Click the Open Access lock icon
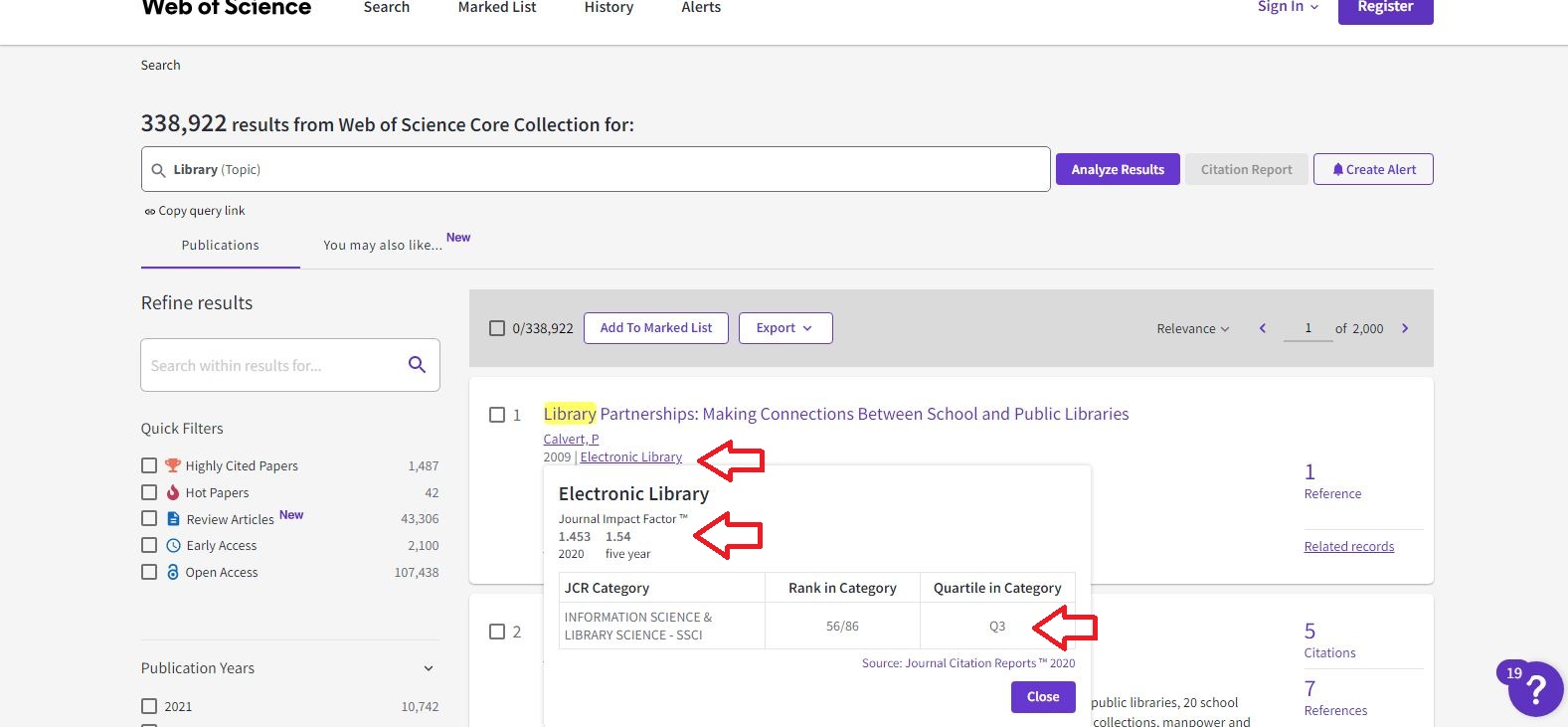 [x=173, y=572]
